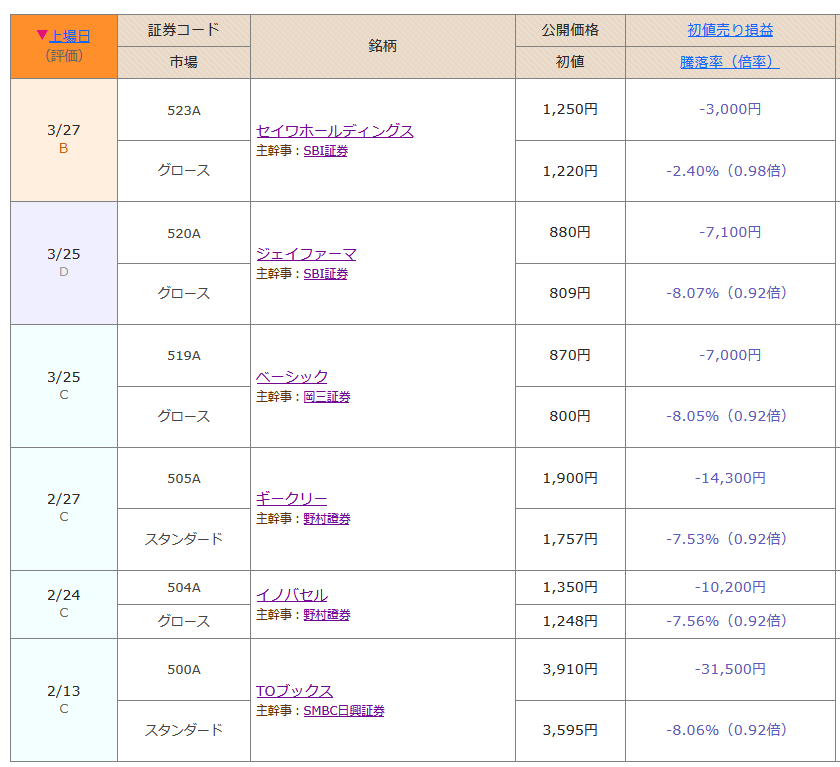This screenshot has width=840, height=767.
Task: Open SMBC日興証券 underwriter link
Action: [x=344, y=710]
